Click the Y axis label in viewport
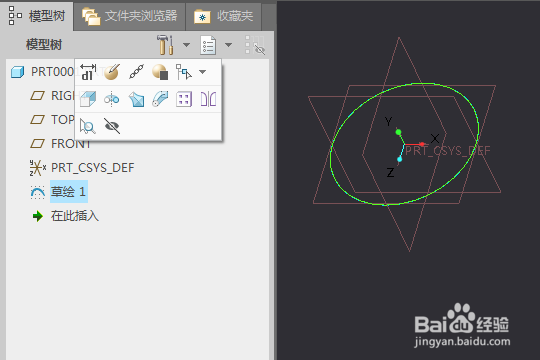 point(388,121)
